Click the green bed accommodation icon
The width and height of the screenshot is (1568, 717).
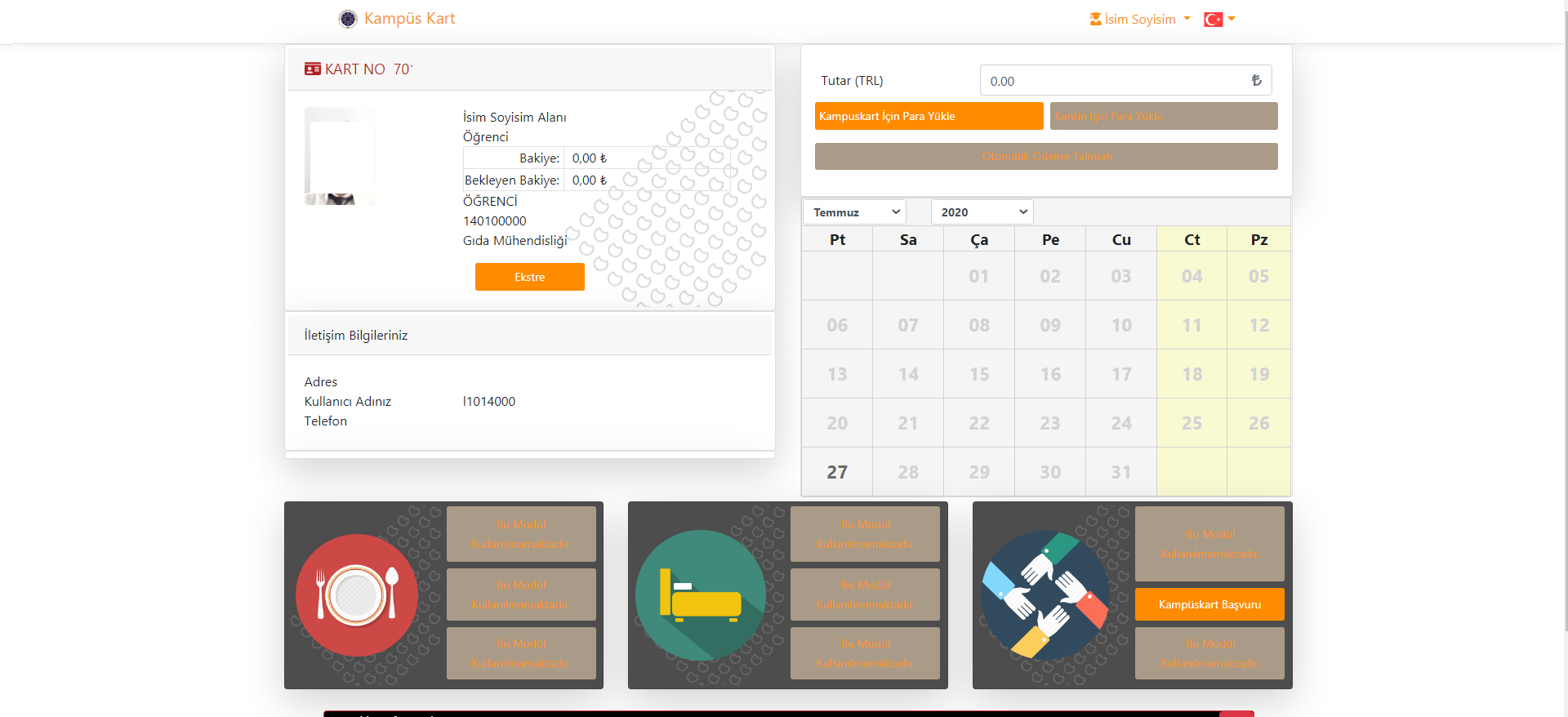(x=700, y=595)
